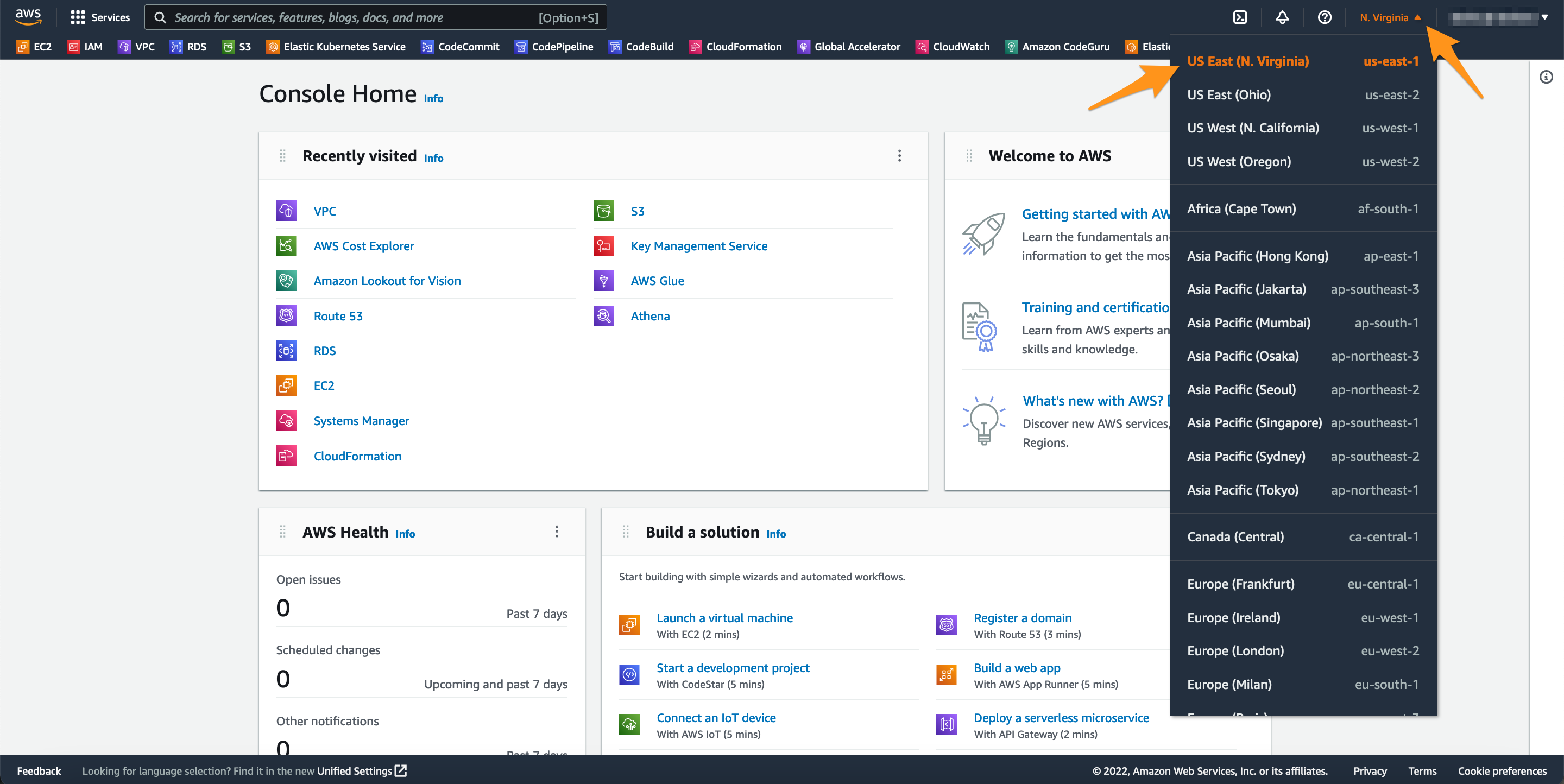Click the Route 53 icon in Recently visited
This screenshot has width=1564, height=784.
click(x=286, y=315)
